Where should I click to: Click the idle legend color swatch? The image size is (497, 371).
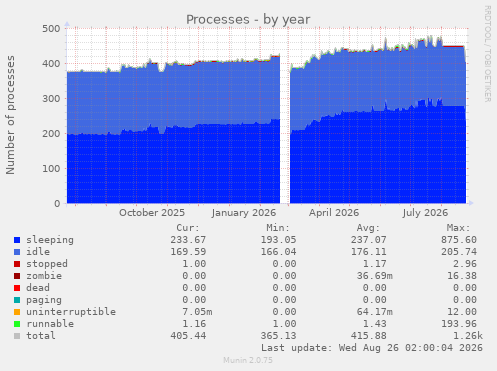click(17, 252)
